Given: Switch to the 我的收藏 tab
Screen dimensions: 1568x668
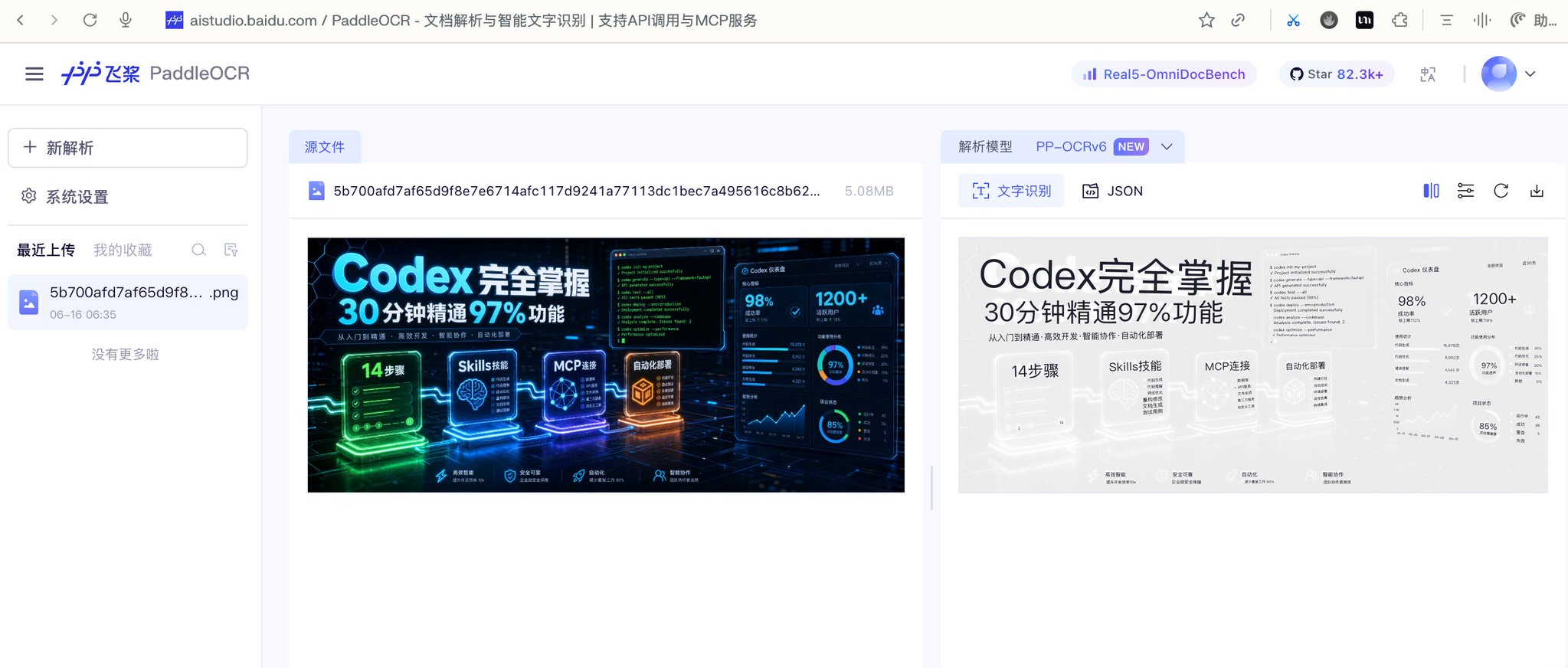Looking at the screenshot, I should coord(123,250).
